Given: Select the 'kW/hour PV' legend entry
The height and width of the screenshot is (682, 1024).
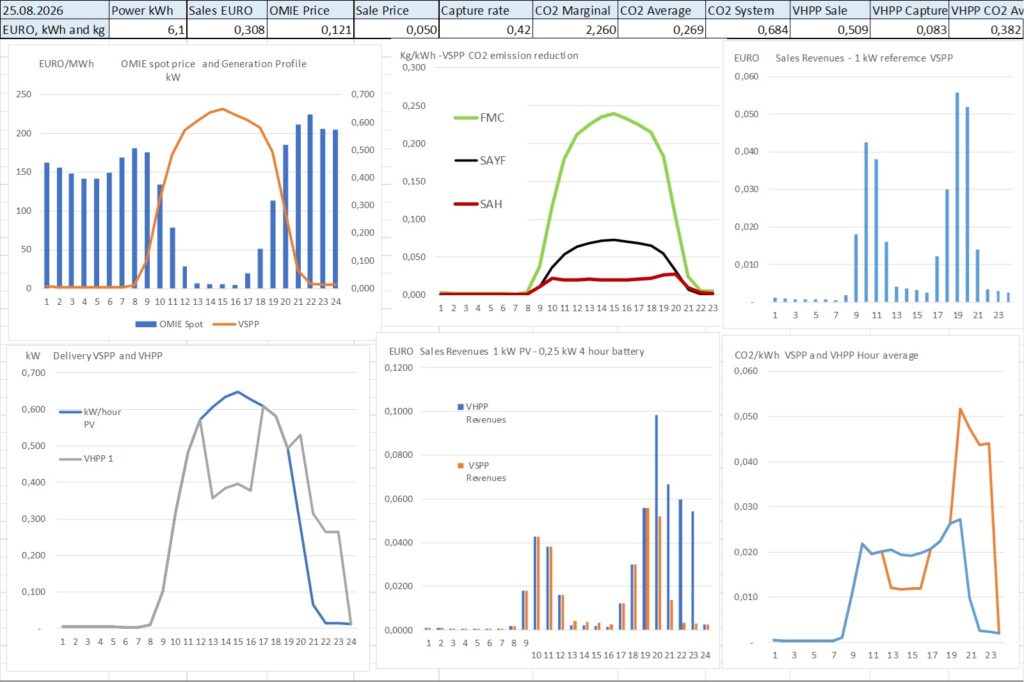Looking at the screenshot, I should coord(90,417).
